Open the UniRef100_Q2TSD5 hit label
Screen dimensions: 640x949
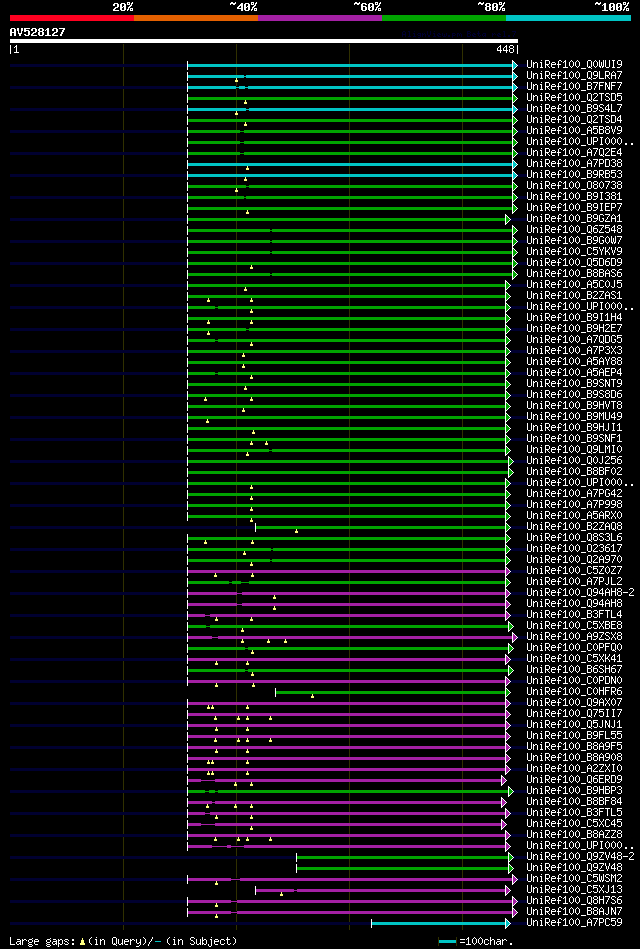575,97
